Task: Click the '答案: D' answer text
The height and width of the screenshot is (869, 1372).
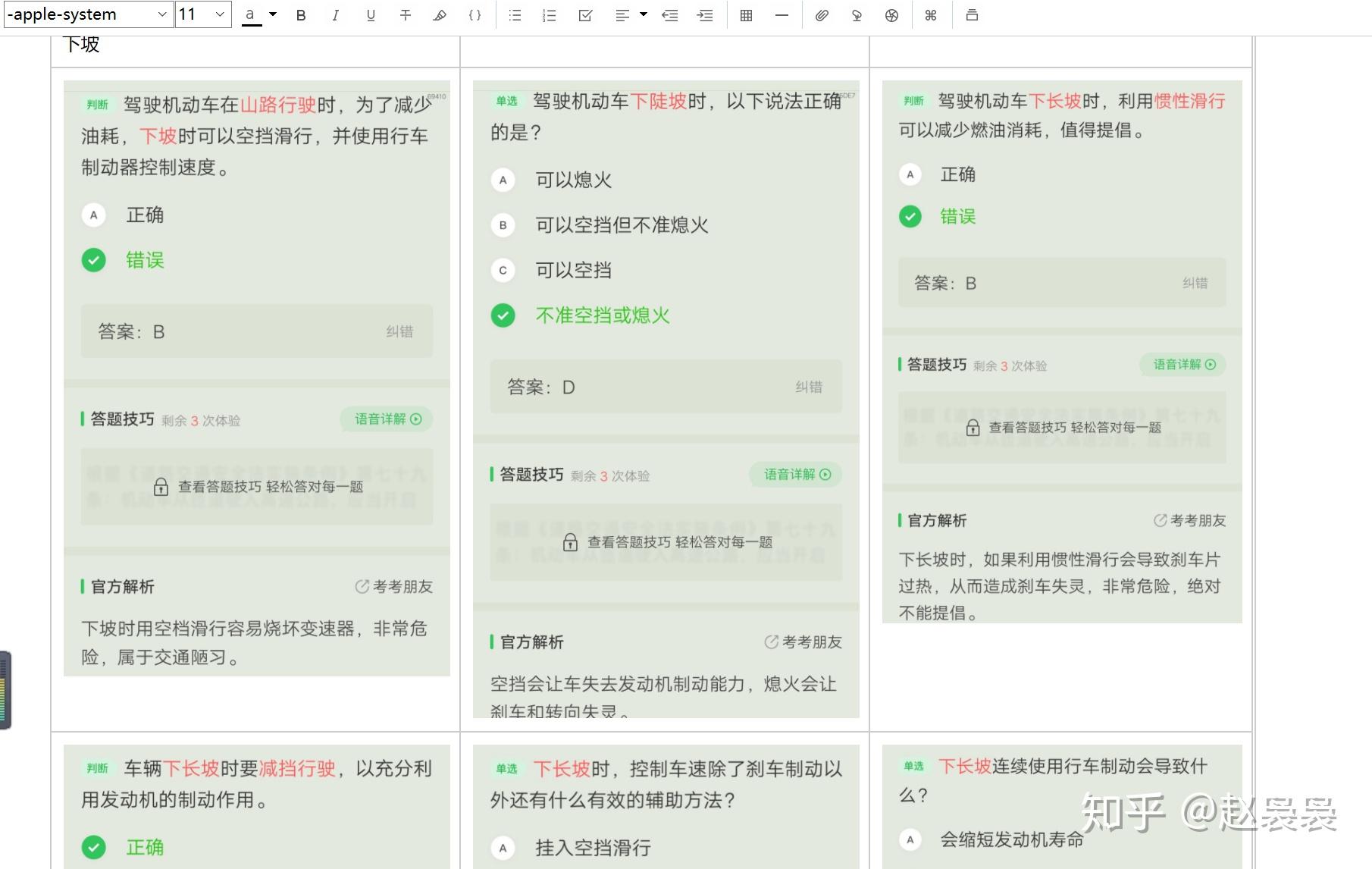Action: pyautogui.click(x=541, y=387)
